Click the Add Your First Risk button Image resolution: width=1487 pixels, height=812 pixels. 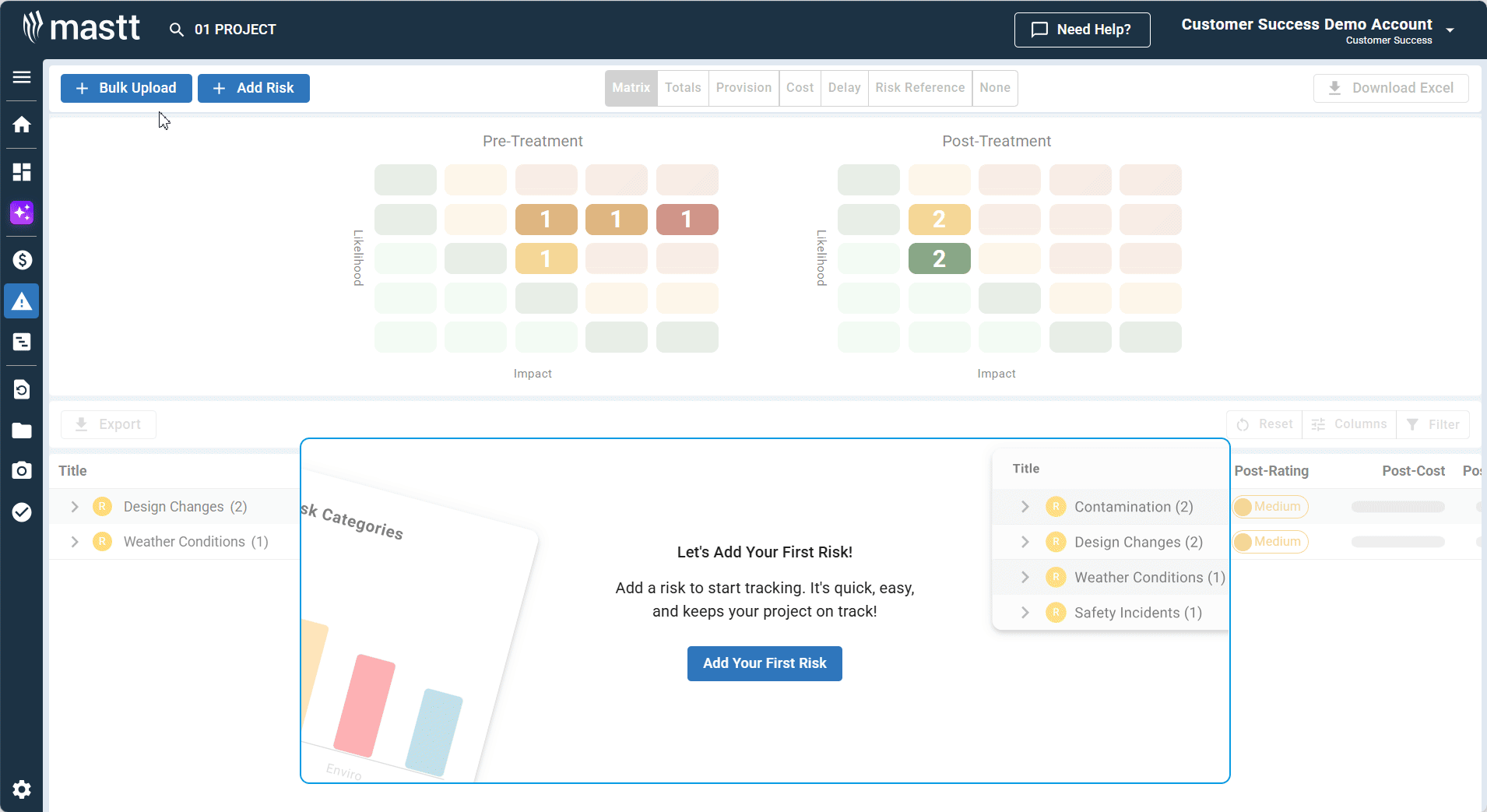point(764,663)
